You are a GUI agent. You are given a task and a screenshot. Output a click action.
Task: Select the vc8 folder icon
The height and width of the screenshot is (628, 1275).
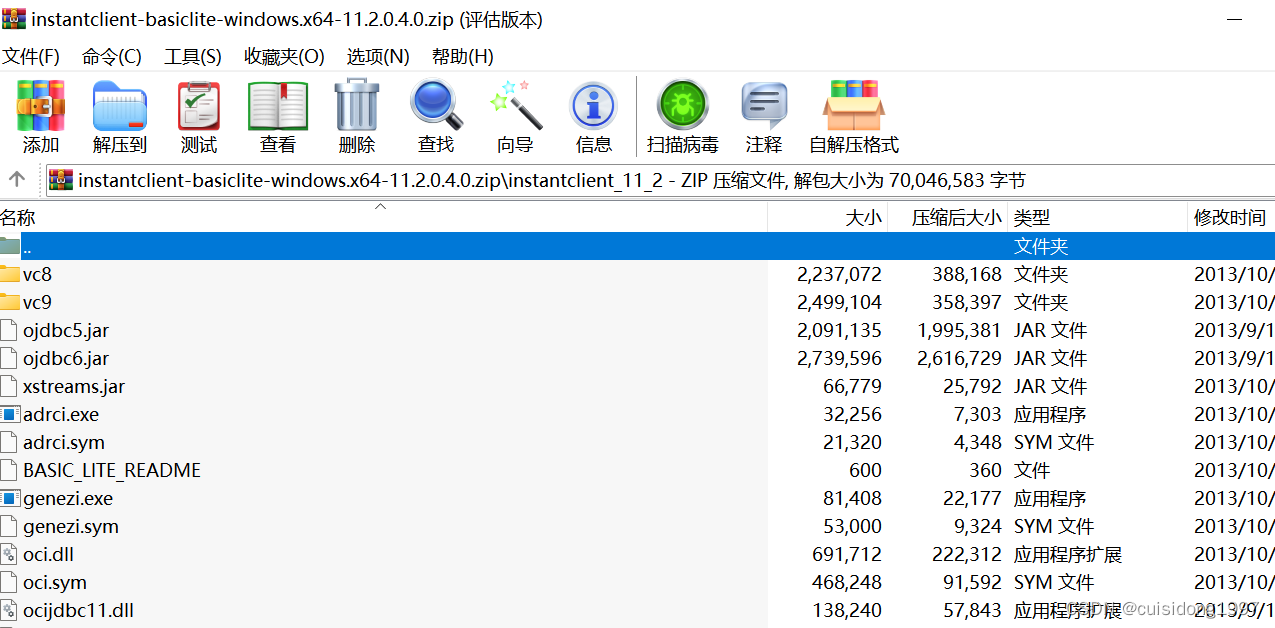tap(10, 274)
